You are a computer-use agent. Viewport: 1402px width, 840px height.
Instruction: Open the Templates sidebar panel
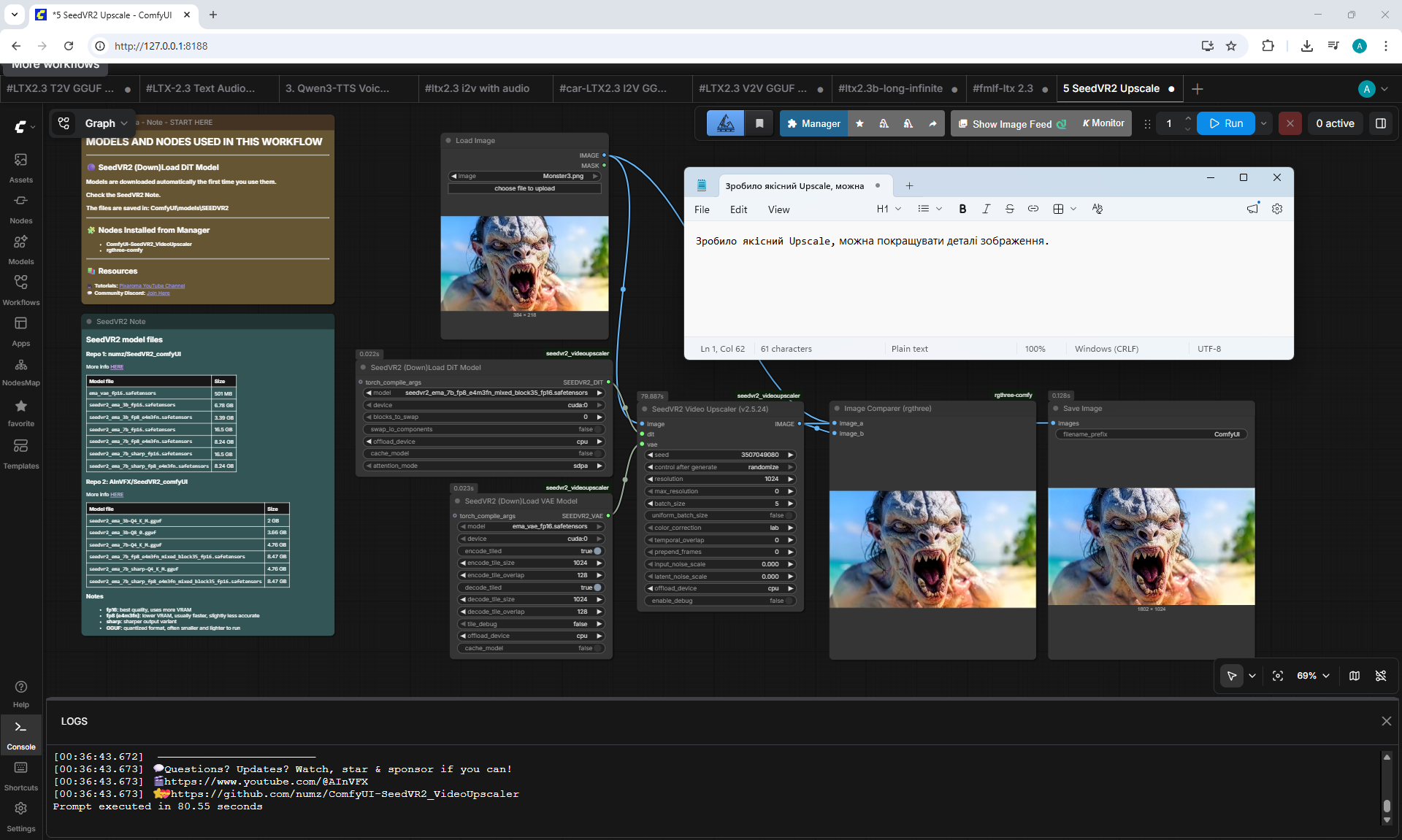click(x=20, y=453)
